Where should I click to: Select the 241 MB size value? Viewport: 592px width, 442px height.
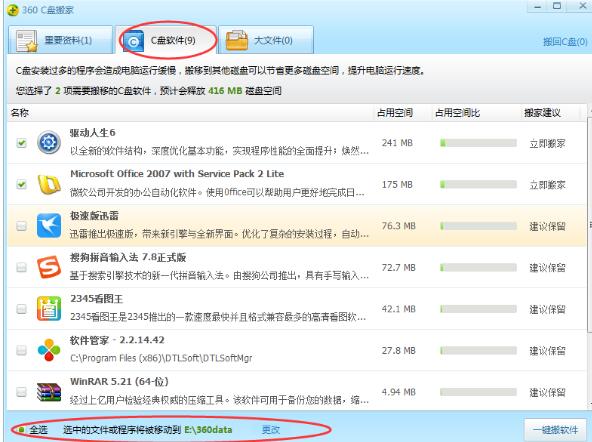pyautogui.click(x=397, y=143)
